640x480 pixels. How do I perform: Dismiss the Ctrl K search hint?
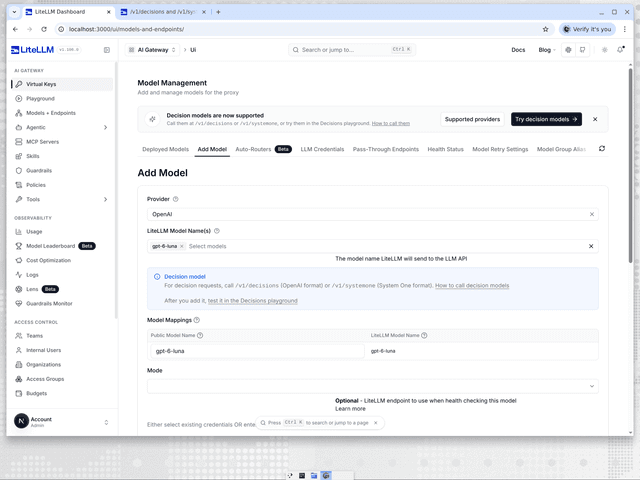pyautogui.click(x=376, y=423)
